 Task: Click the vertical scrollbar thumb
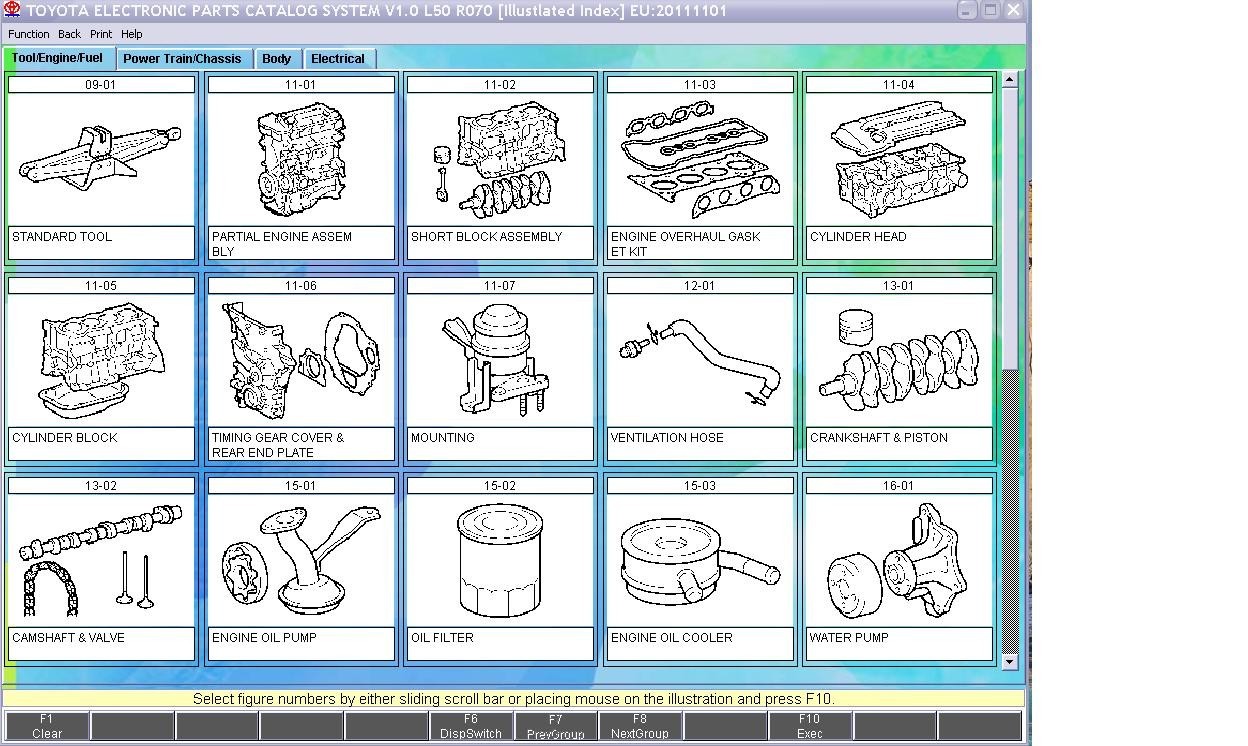pyautogui.click(x=1009, y=228)
